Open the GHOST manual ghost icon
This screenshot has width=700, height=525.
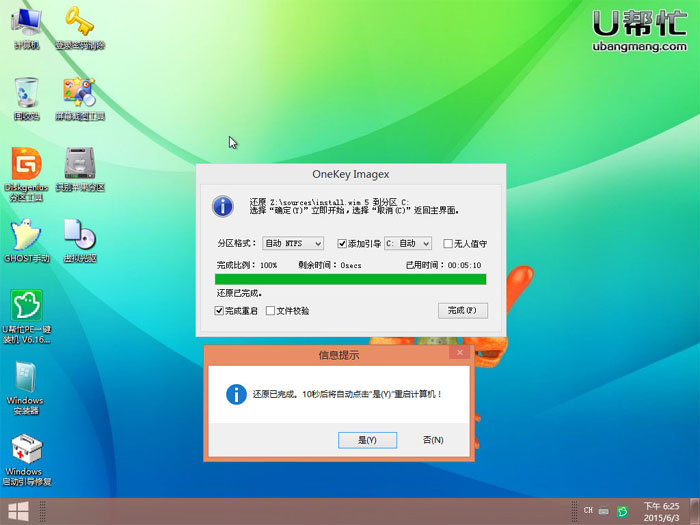click(x=26, y=237)
